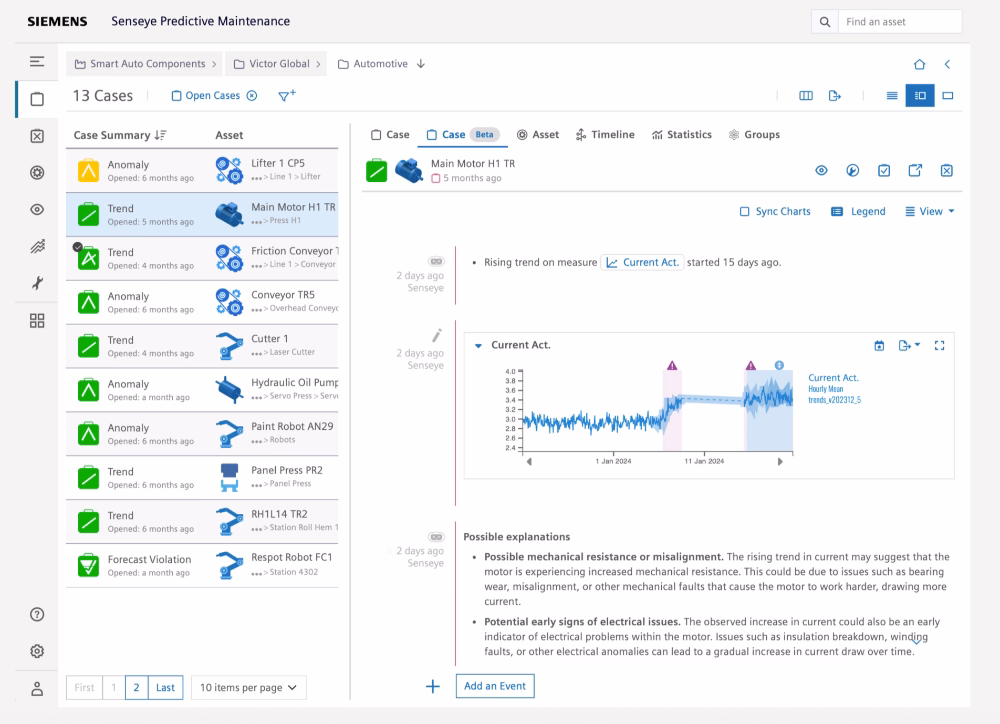Select the Friction Conveyor trend case
The image size is (1000, 724).
[x=202, y=258]
